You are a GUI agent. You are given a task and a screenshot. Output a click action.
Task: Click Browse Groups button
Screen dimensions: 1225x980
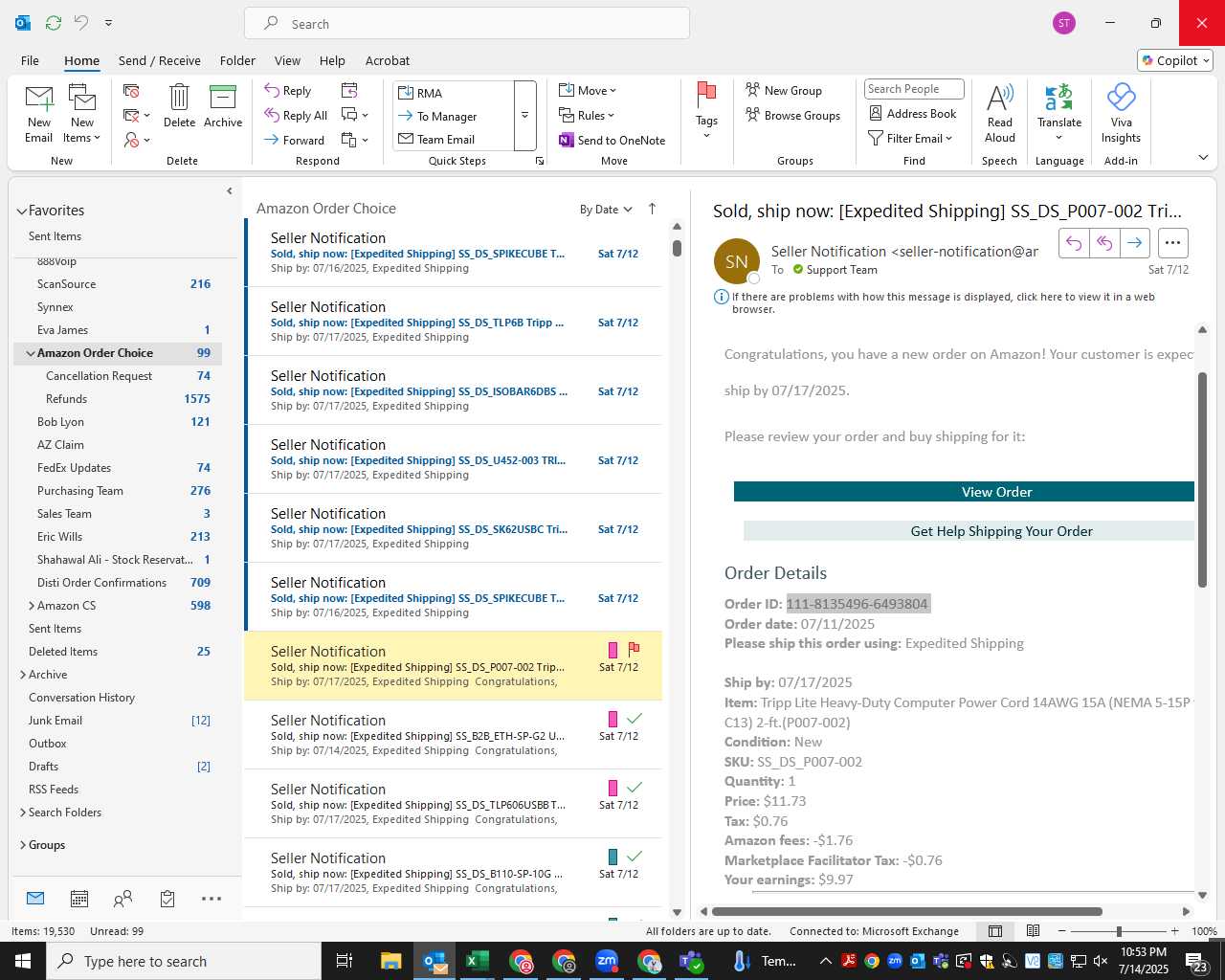pyautogui.click(x=792, y=115)
